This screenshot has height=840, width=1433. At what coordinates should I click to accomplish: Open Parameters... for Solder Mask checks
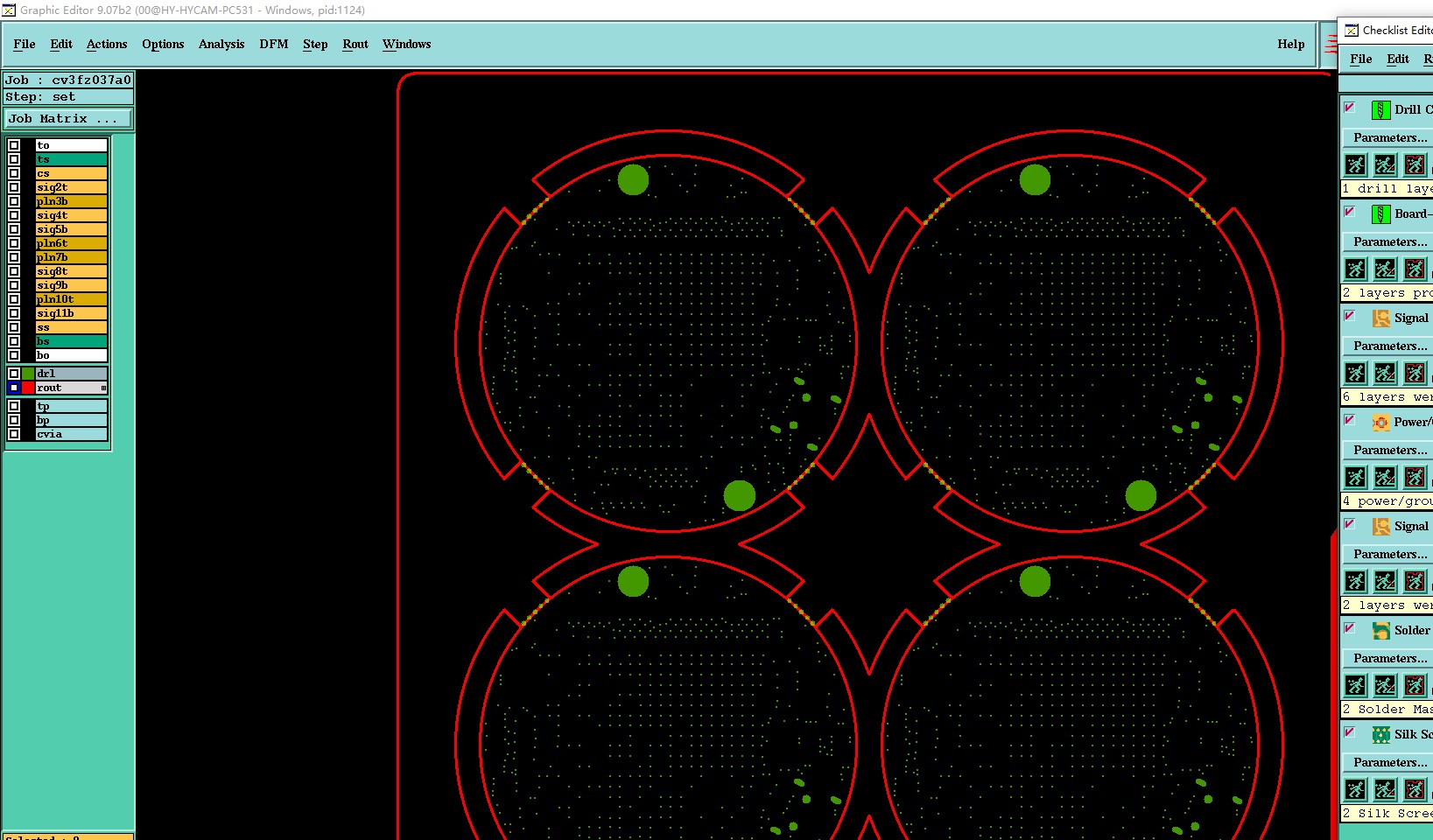(1389, 658)
